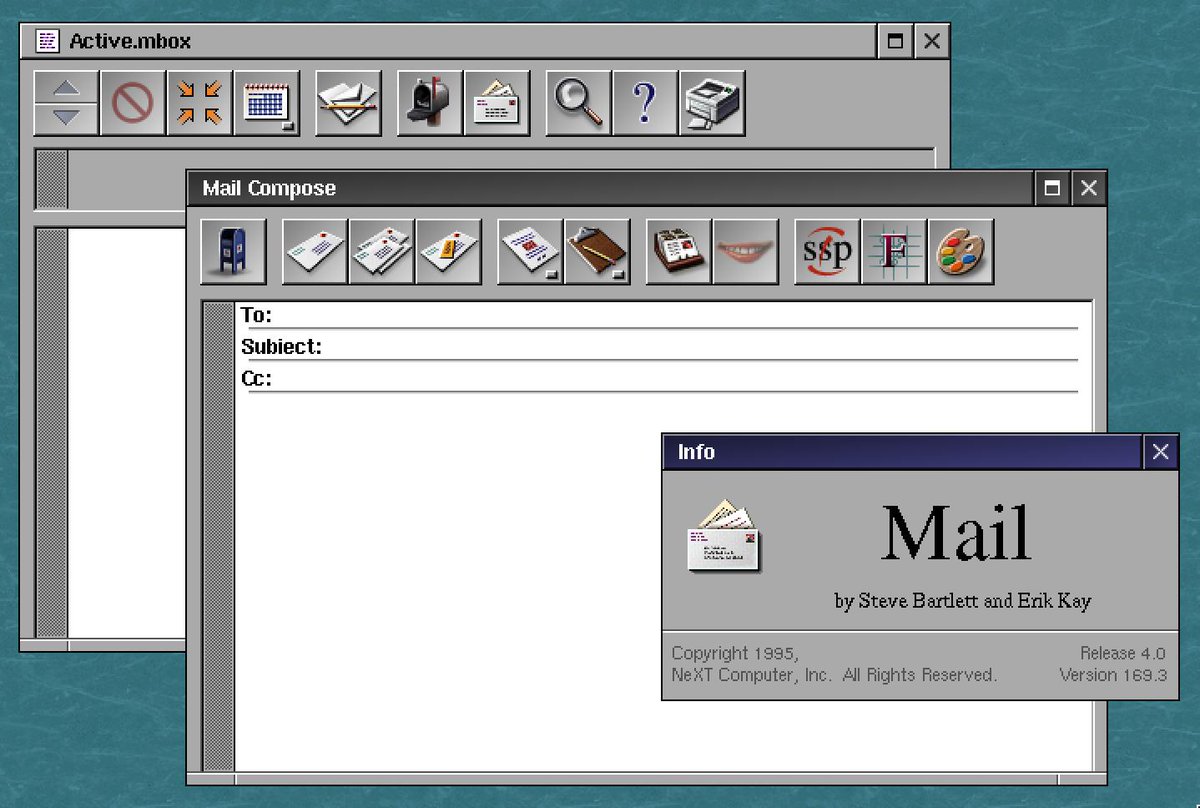Click the blue mailbox Deliver icon
1200x808 pixels.
pyautogui.click(x=233, y=252)
